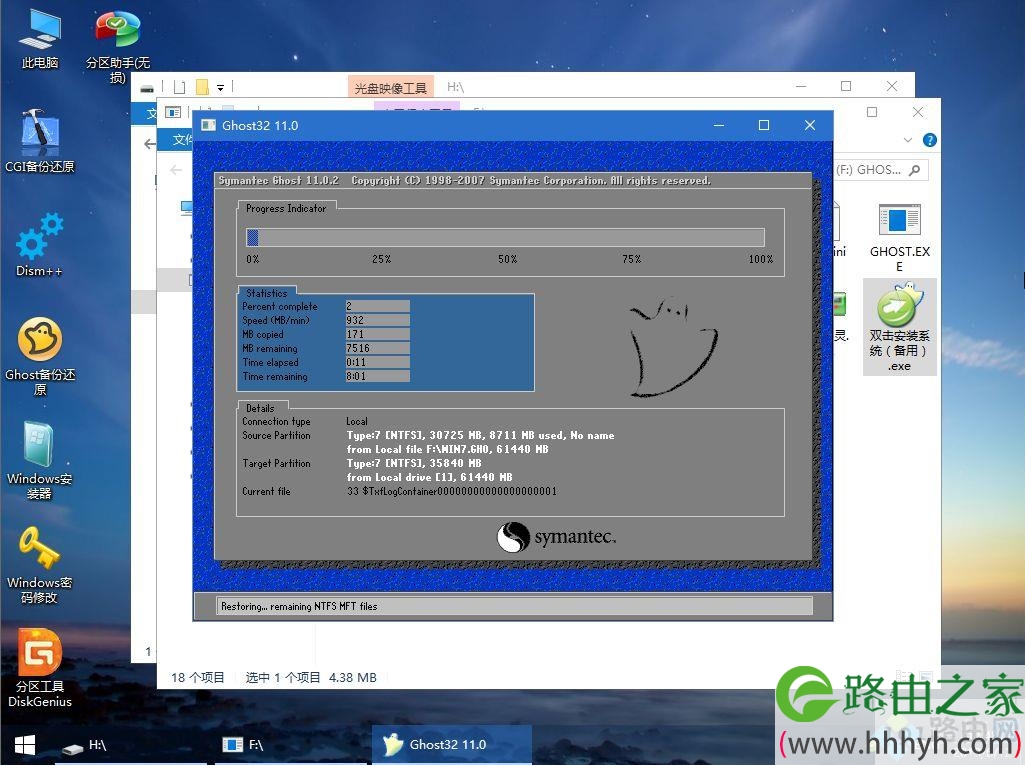Expand the ribbon chevron in F: window

click(907, 140)
